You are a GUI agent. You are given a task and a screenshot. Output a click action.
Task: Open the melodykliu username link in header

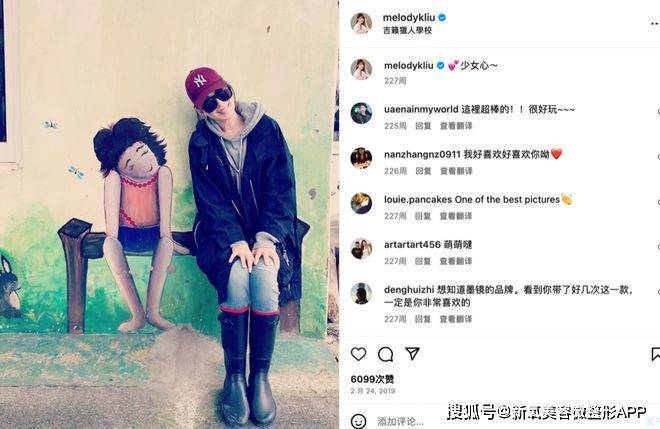tap(409, 18)
